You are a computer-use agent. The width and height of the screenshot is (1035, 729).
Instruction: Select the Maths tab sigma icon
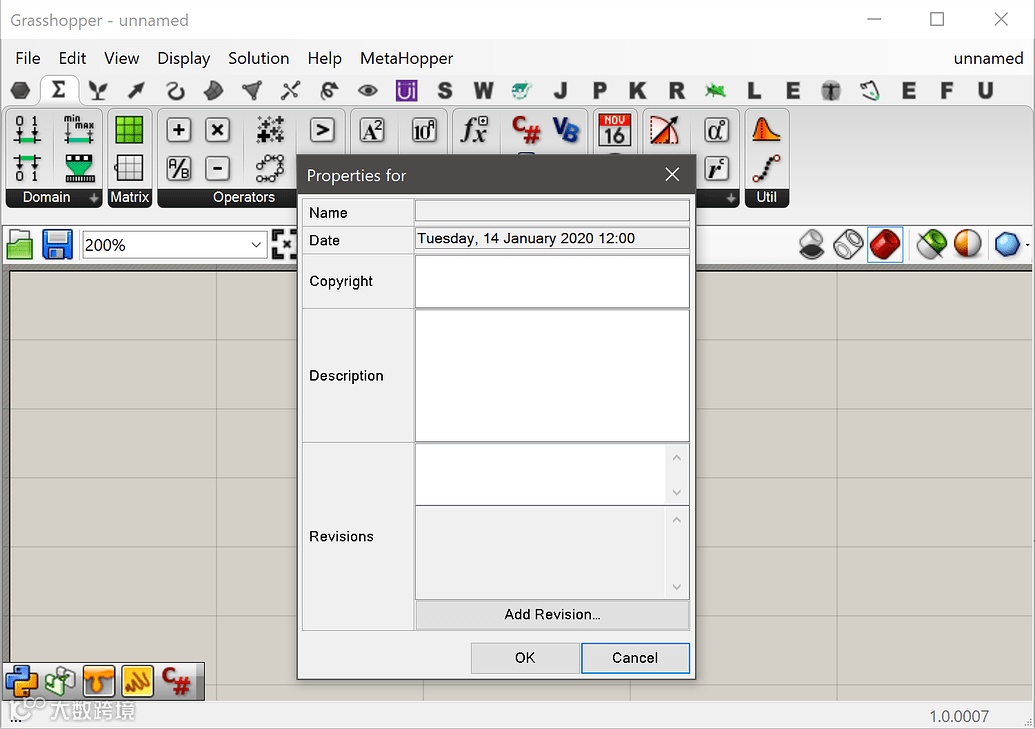[59, 90]
